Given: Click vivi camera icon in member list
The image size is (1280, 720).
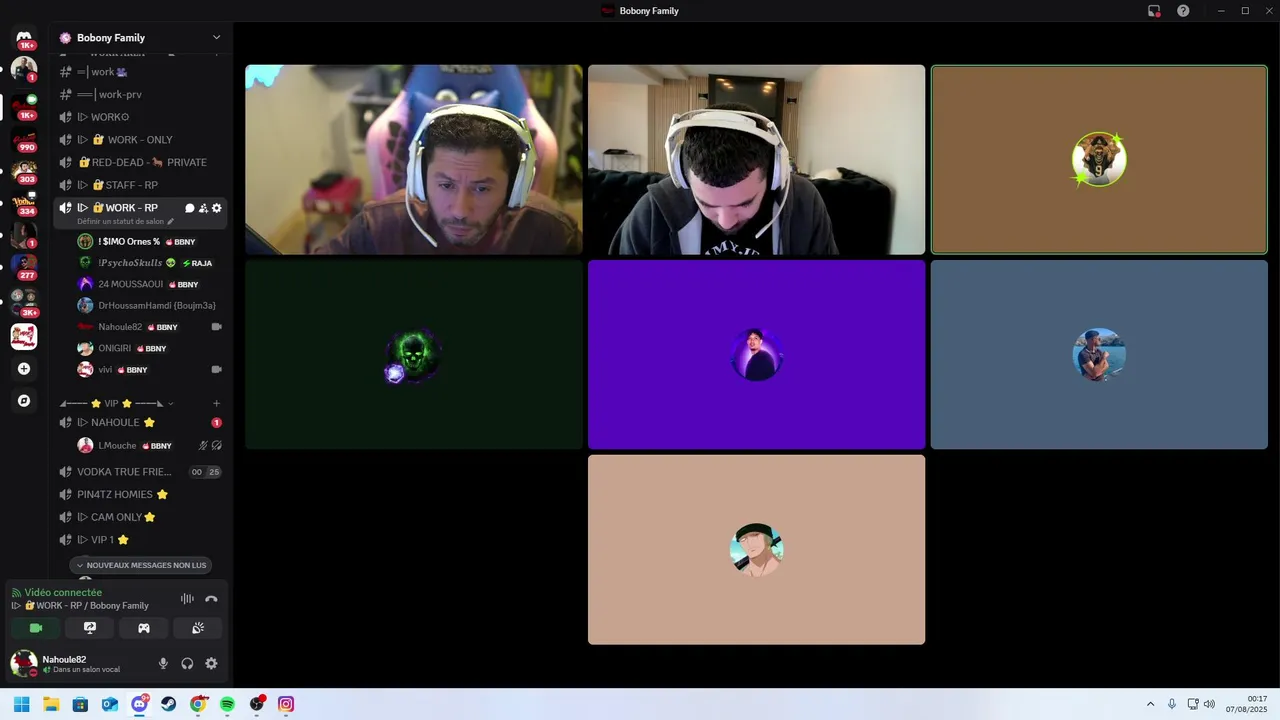Looking at the screenshot, I should tap(216, 369).
